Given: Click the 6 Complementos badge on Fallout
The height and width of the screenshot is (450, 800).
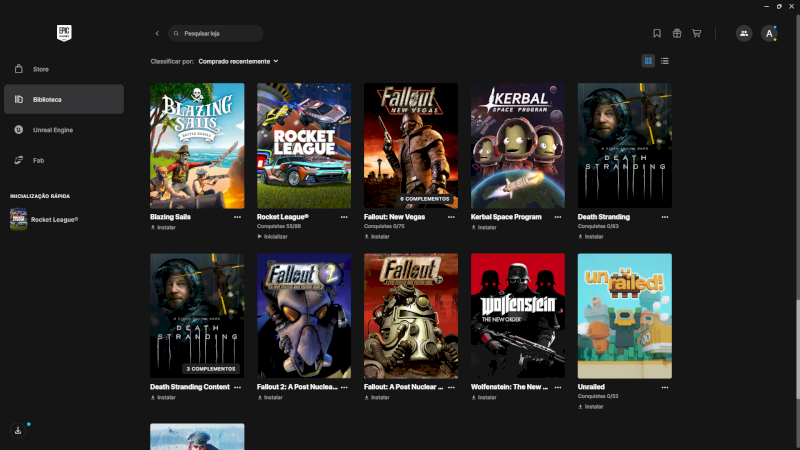Looking at the screenshot, I should (424, 199).
